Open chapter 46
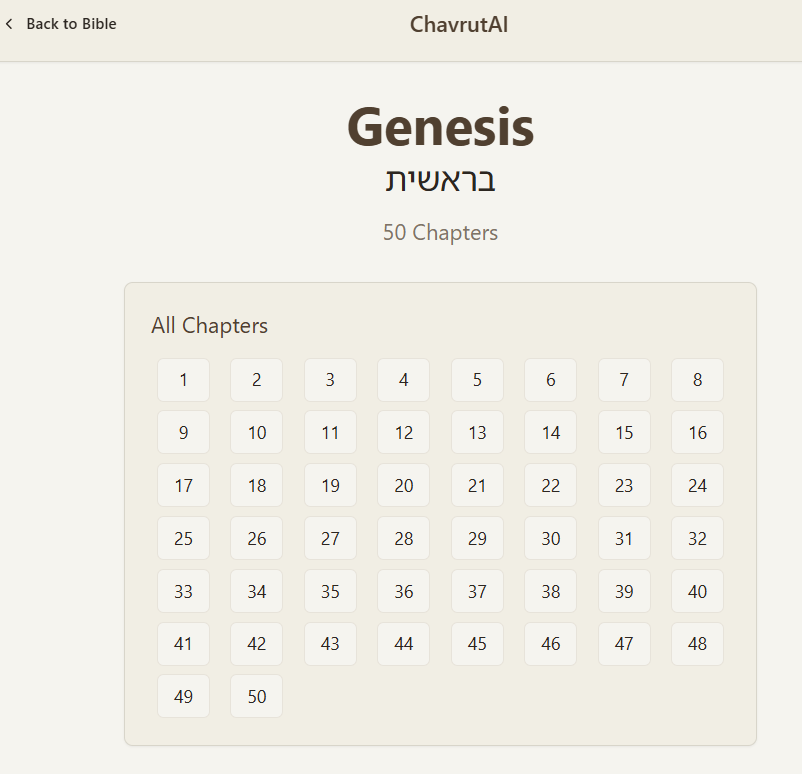The image size is (802, 774). click(x=550, y=644)
